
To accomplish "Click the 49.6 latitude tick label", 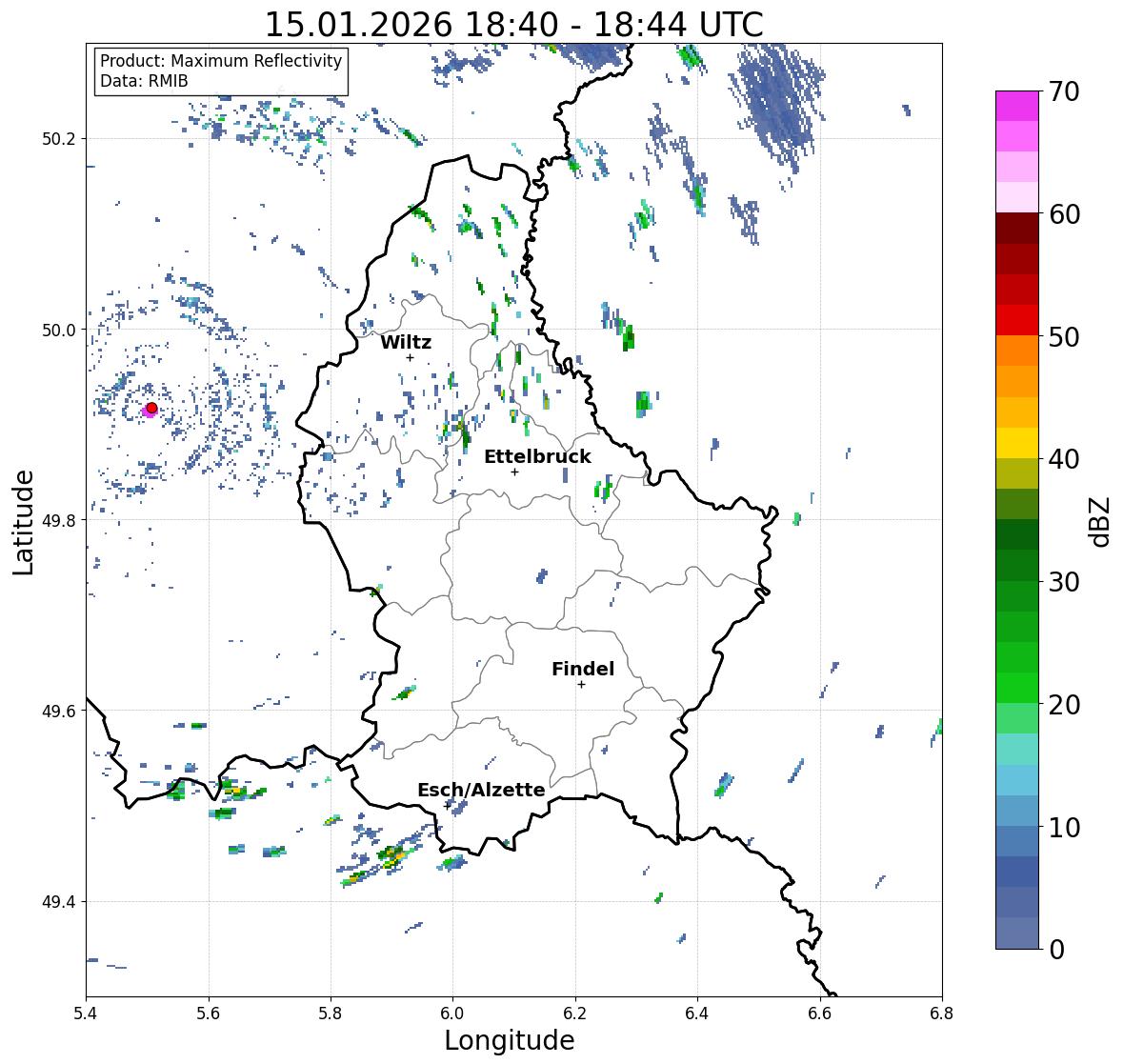I will 59,711.
